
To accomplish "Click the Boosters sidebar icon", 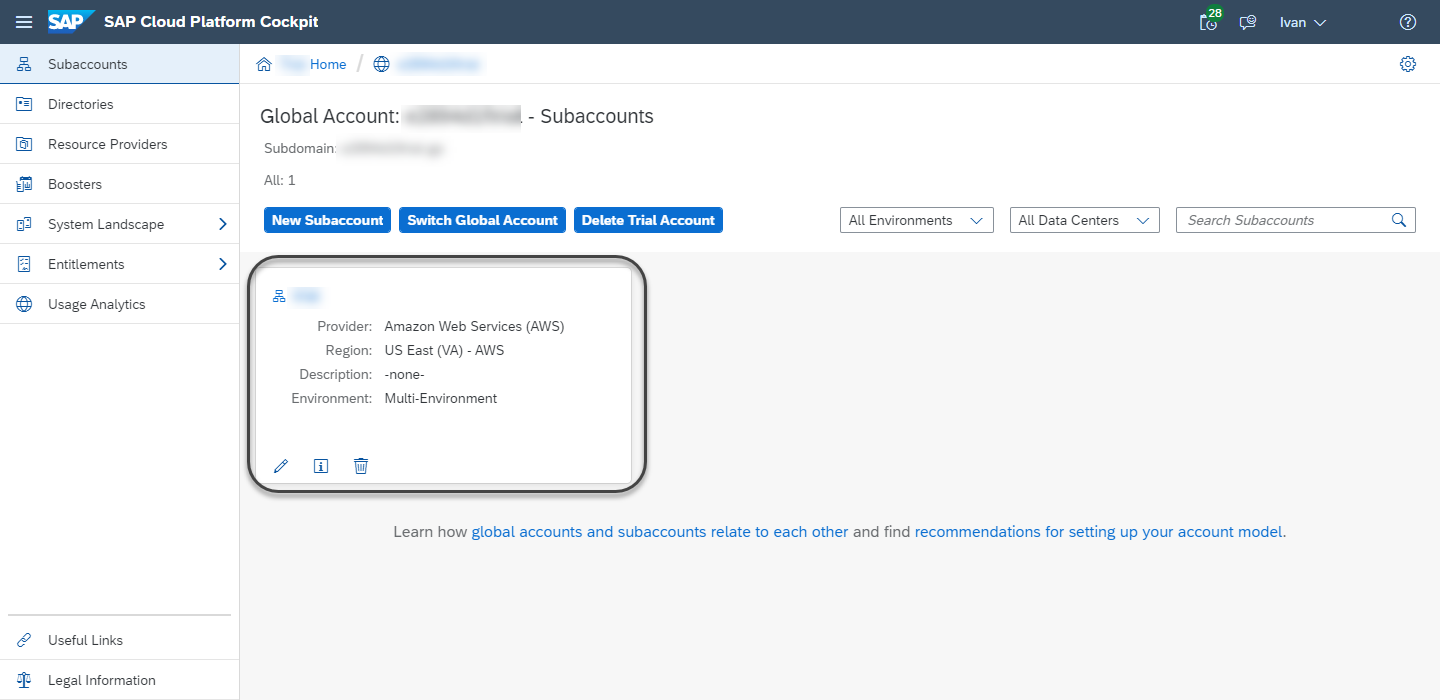I will [25, 184].
